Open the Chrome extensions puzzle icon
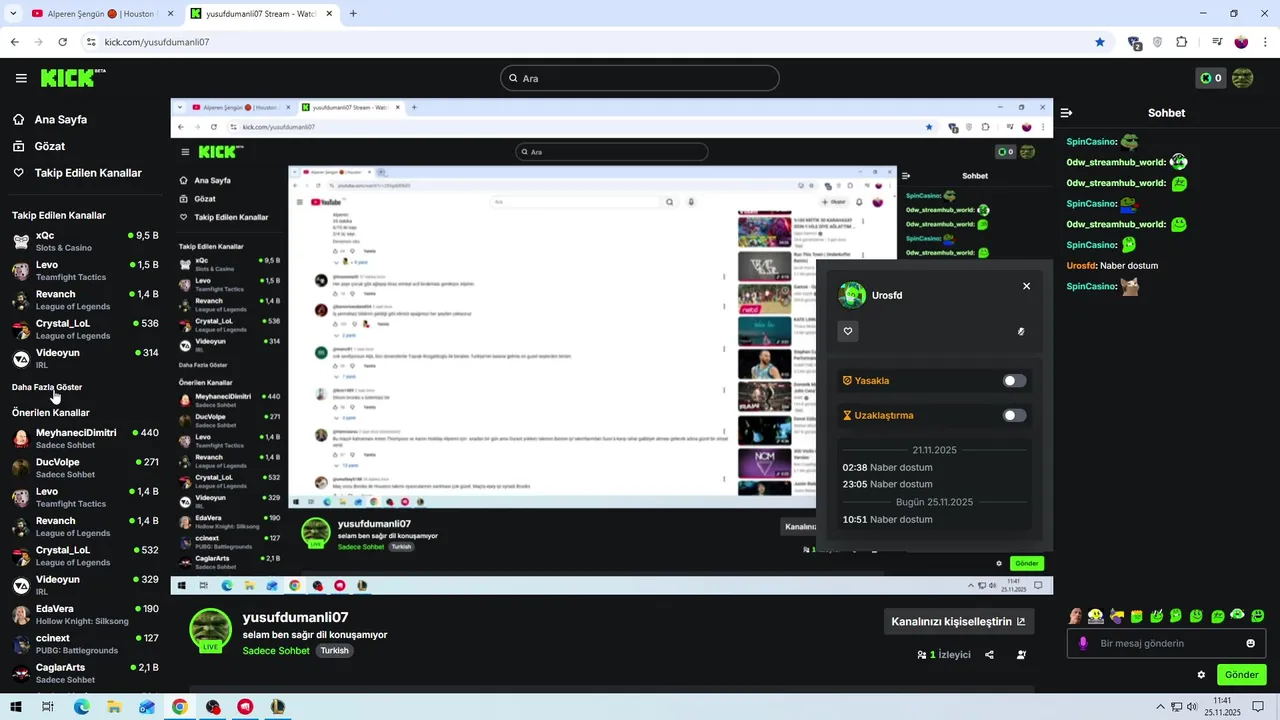The height and width of the screenshot is (720, 1280). tap(1182, 42)
